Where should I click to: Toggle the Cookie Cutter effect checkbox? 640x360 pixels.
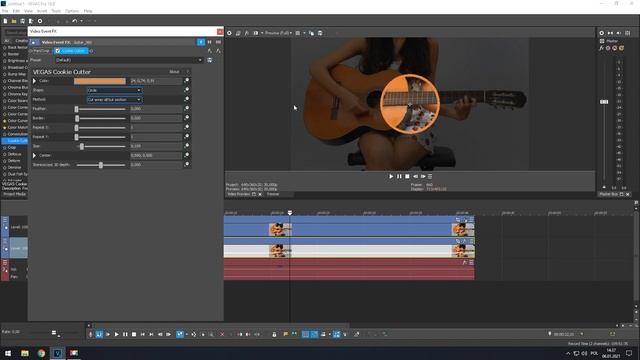tap(58, 51)
